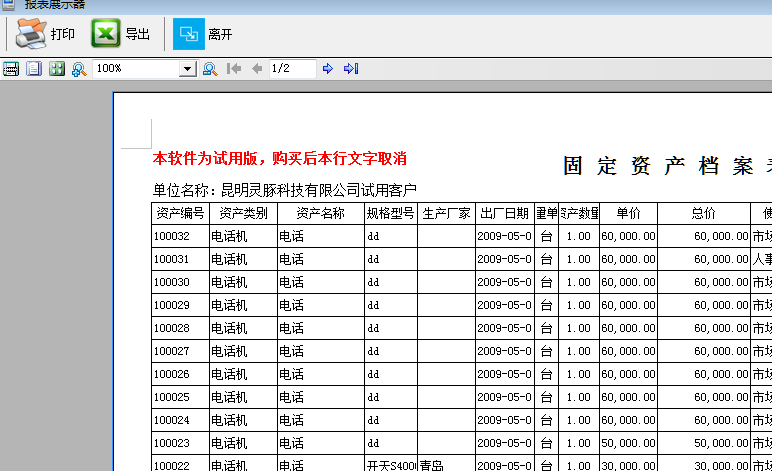The width and height of the screenshot is (772, 471).
Task: Export report via green Excel icon
Action: coord(106,33)
